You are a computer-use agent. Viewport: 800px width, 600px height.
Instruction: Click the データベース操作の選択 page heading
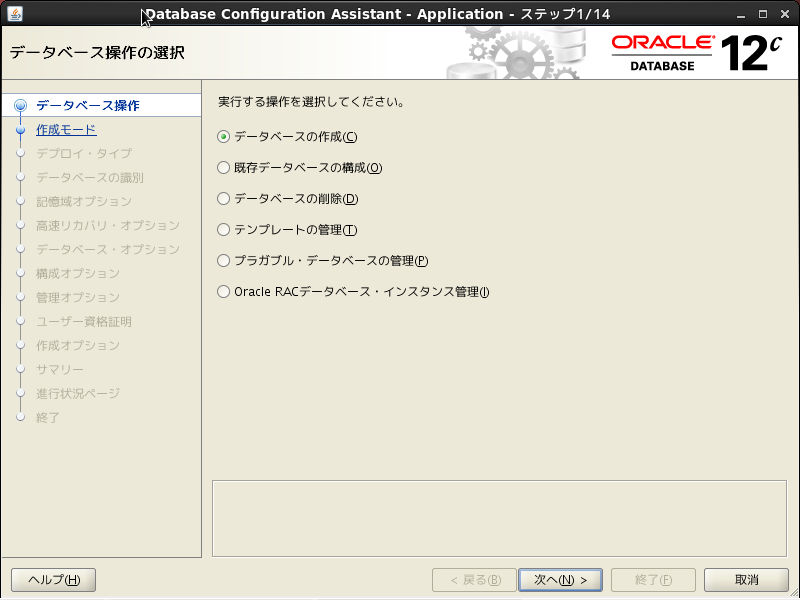97,53
